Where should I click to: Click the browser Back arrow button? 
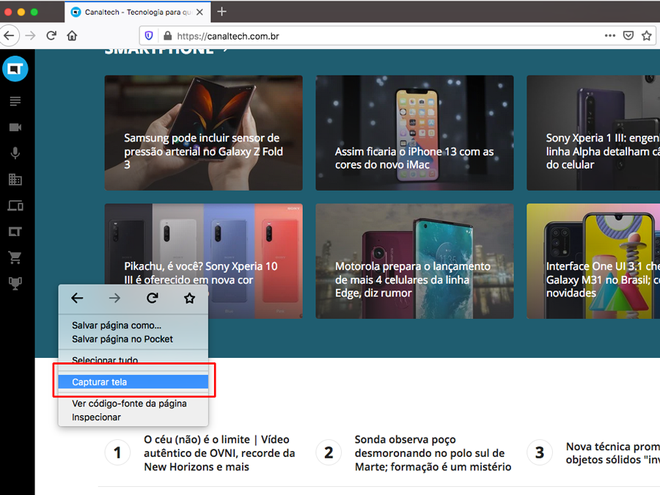pyautogui.click(x=9, y=36)
